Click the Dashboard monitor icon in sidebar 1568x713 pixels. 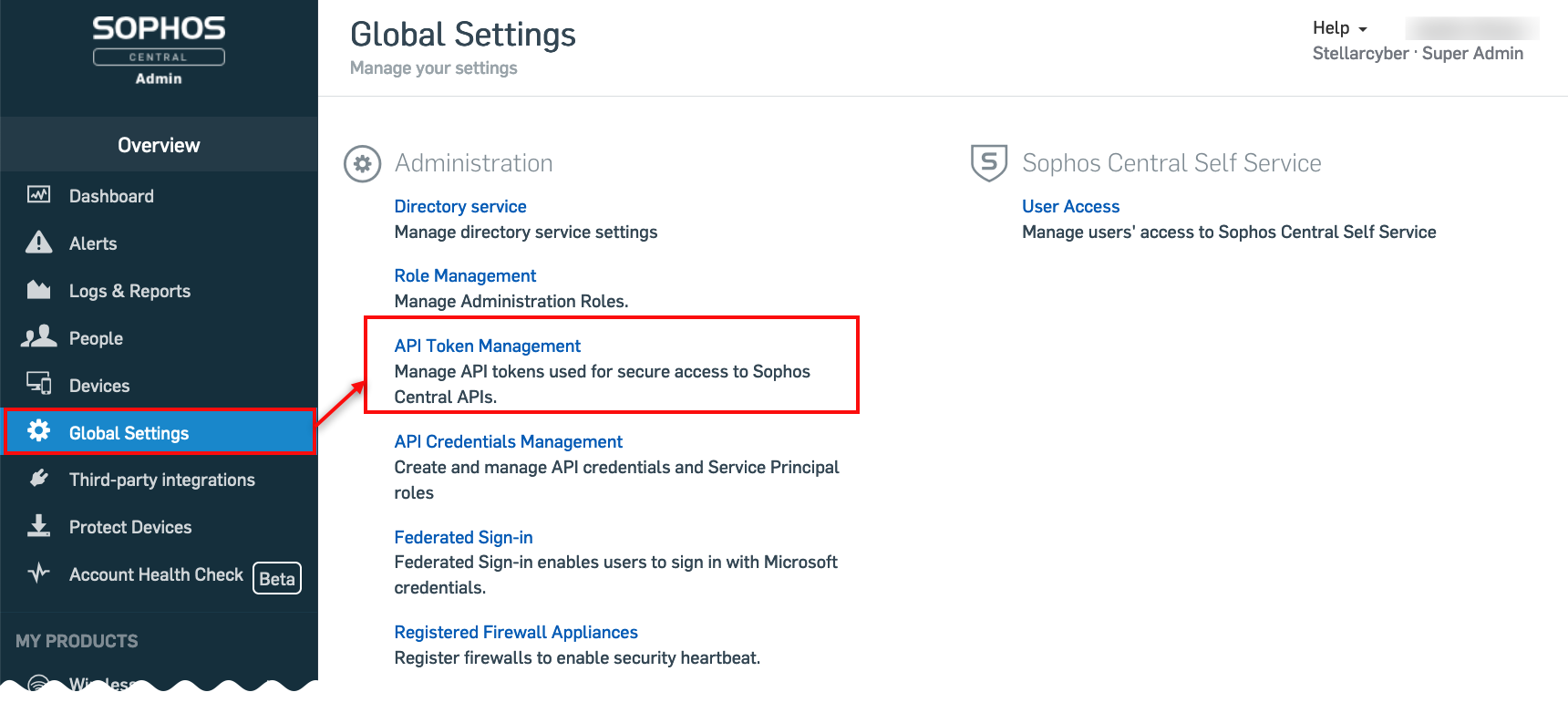click(38, 195)
